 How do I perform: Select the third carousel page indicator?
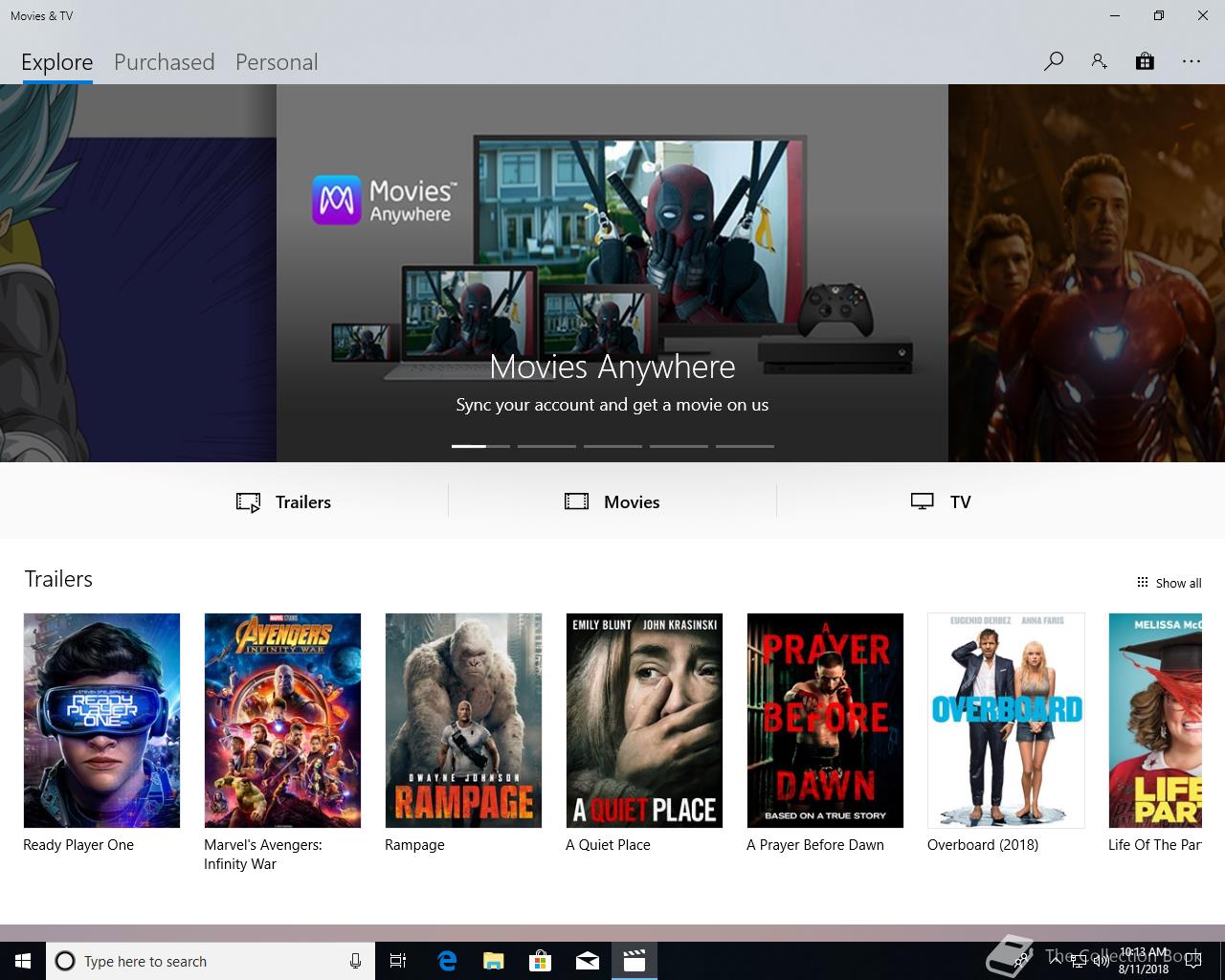(x=612, y=446)
